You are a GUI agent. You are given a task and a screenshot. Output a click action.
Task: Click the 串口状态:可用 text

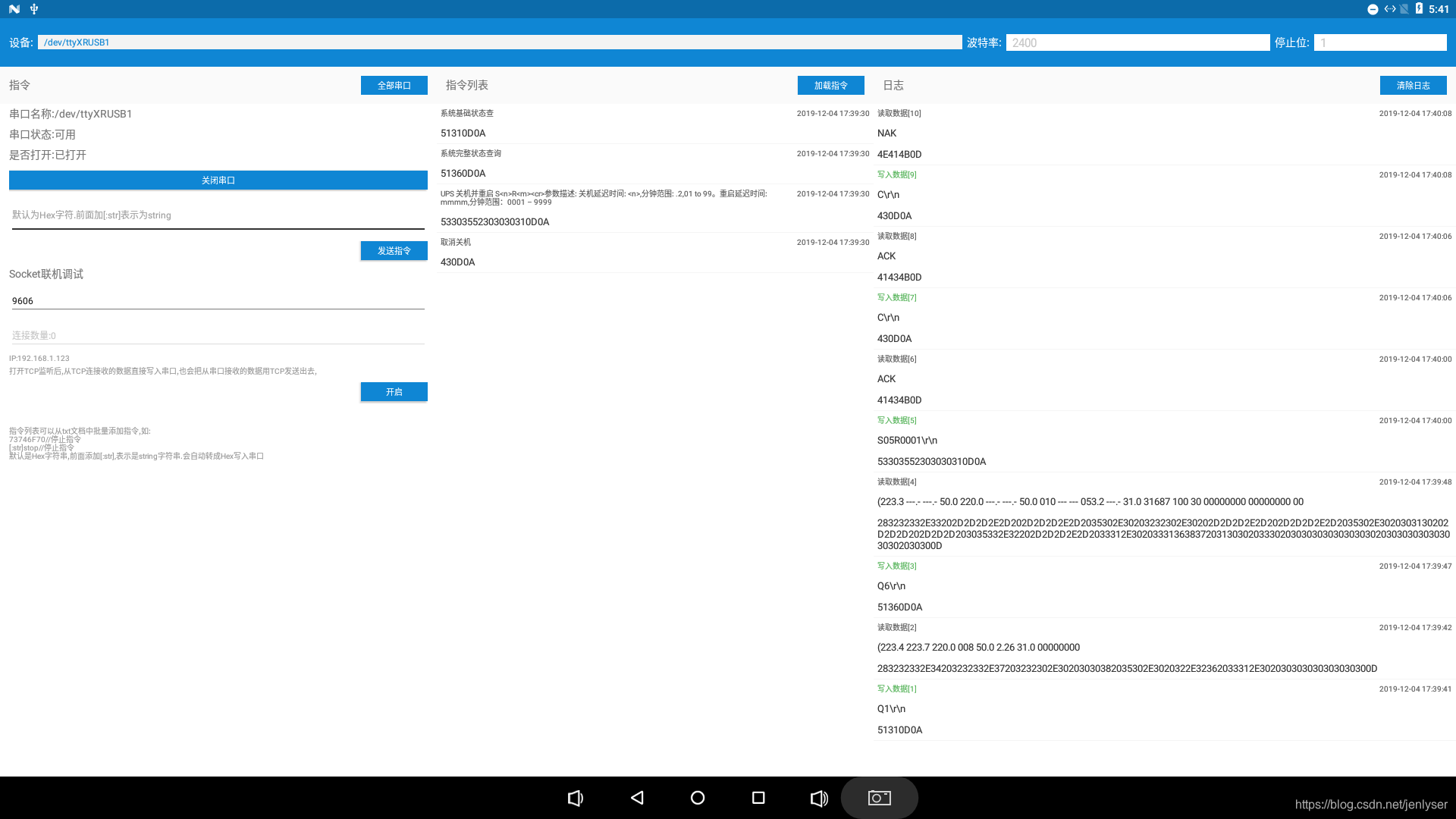[42, 134]
